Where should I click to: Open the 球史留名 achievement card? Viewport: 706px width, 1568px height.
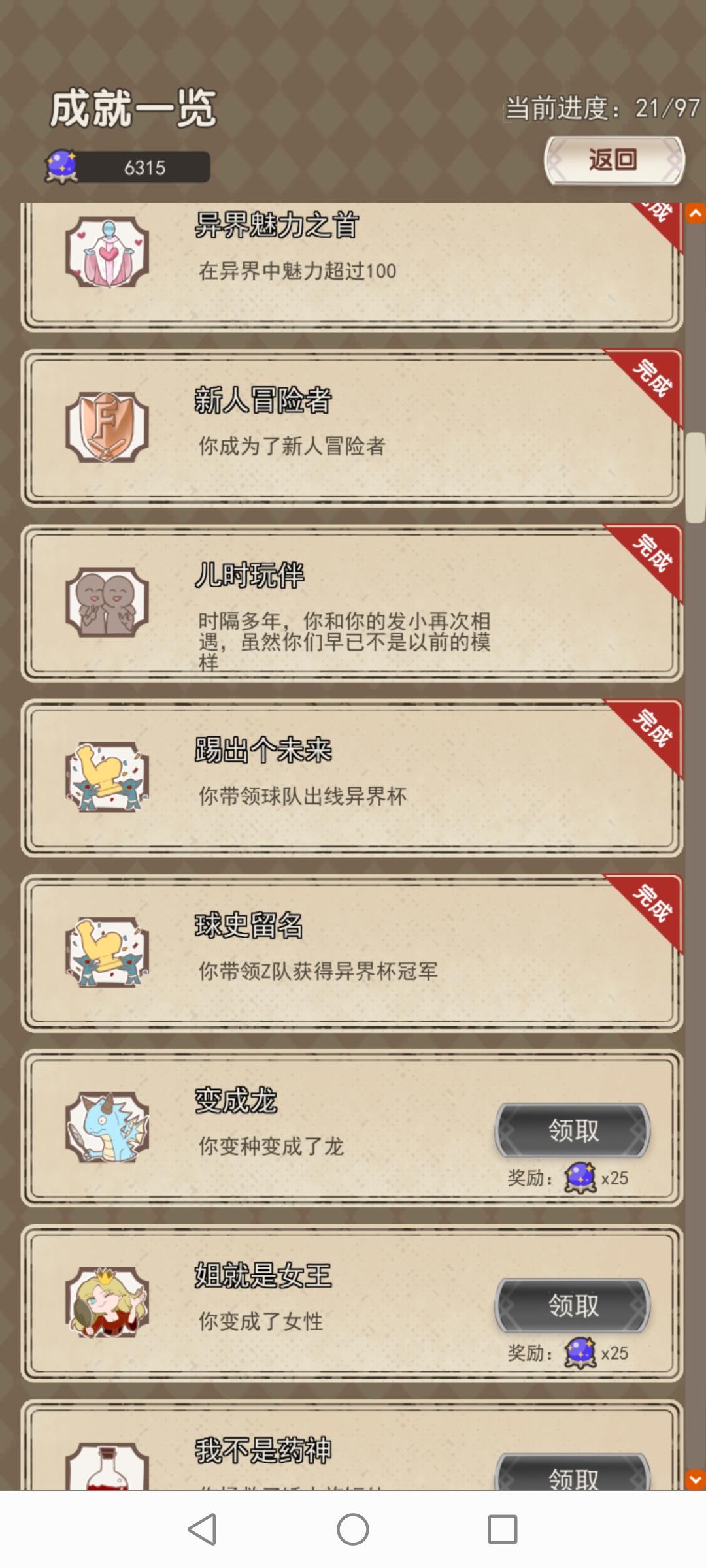[x=352, y=953]
